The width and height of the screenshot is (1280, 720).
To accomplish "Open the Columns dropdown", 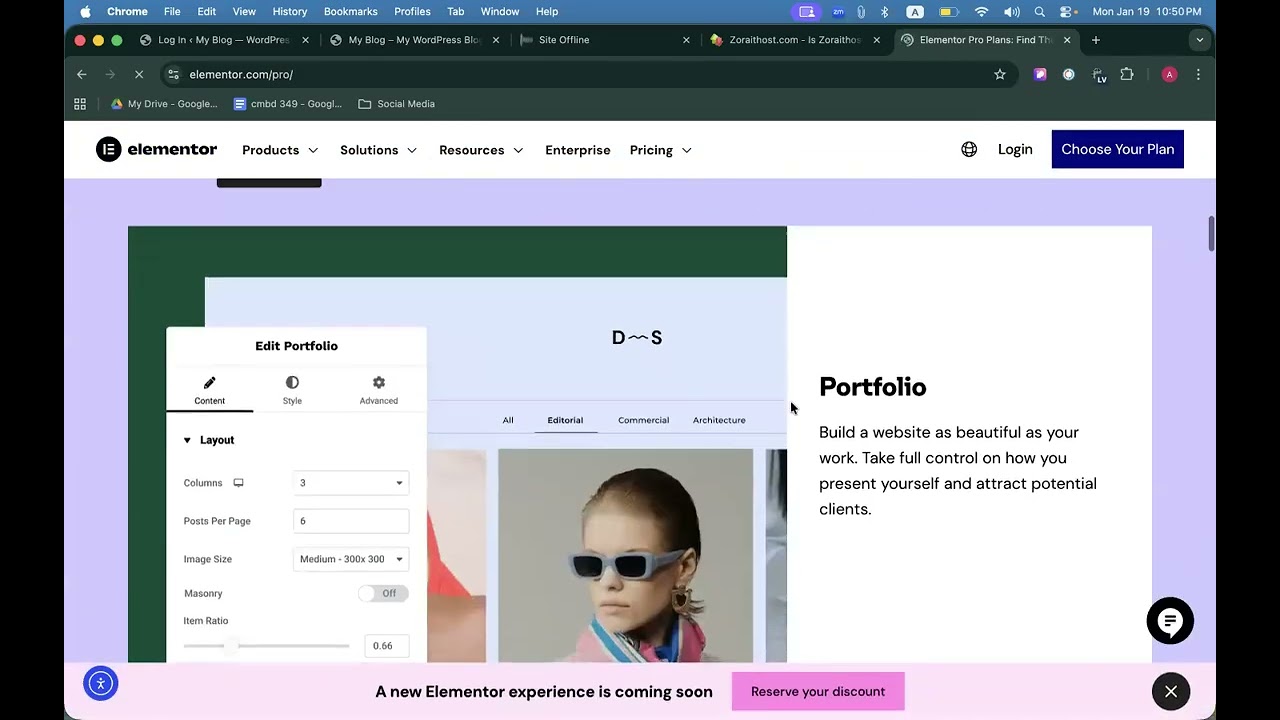I will (351, 483).
